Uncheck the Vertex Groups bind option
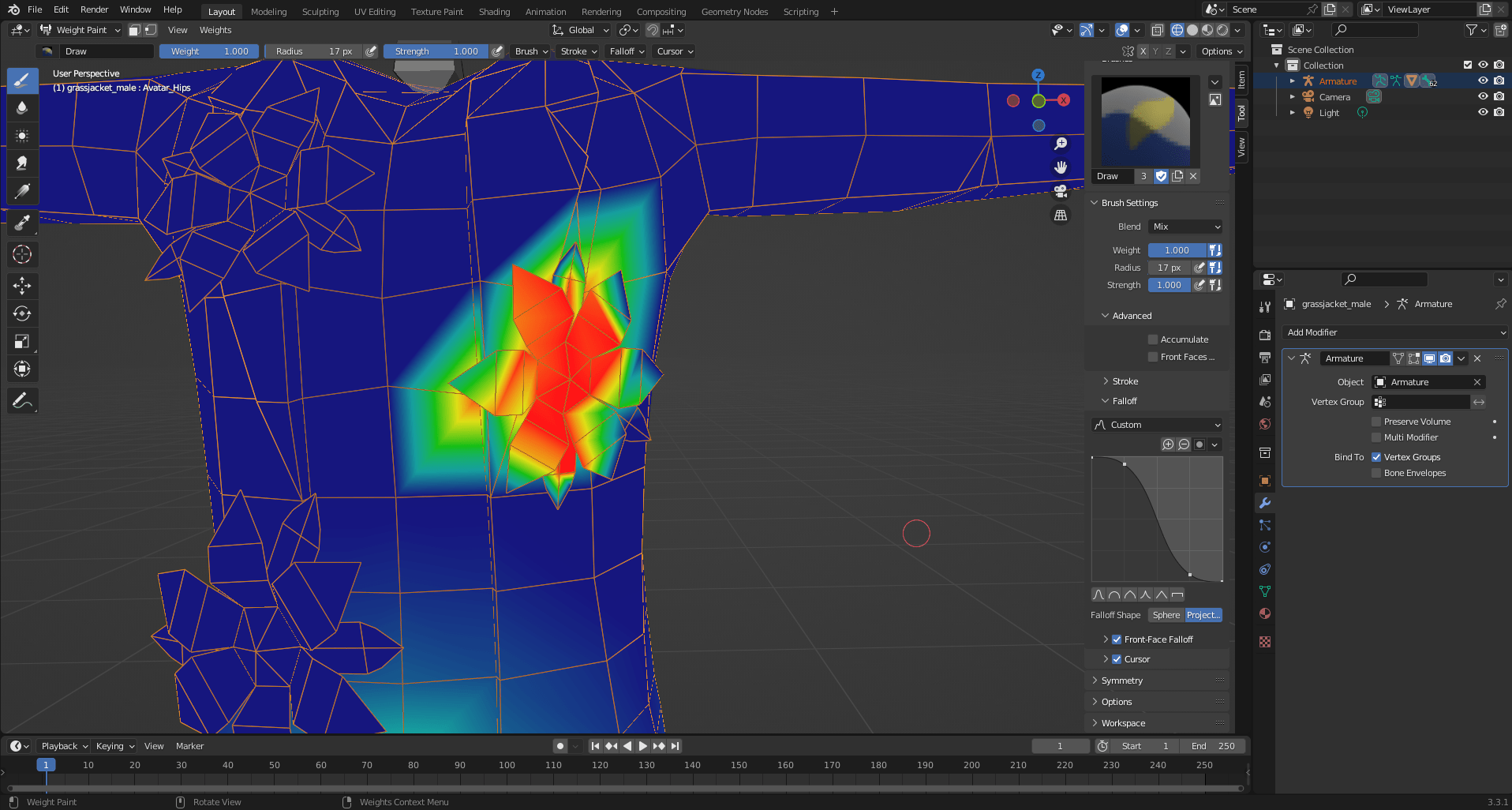This screenshot has width=1512, height=810. coord(1377,456)
